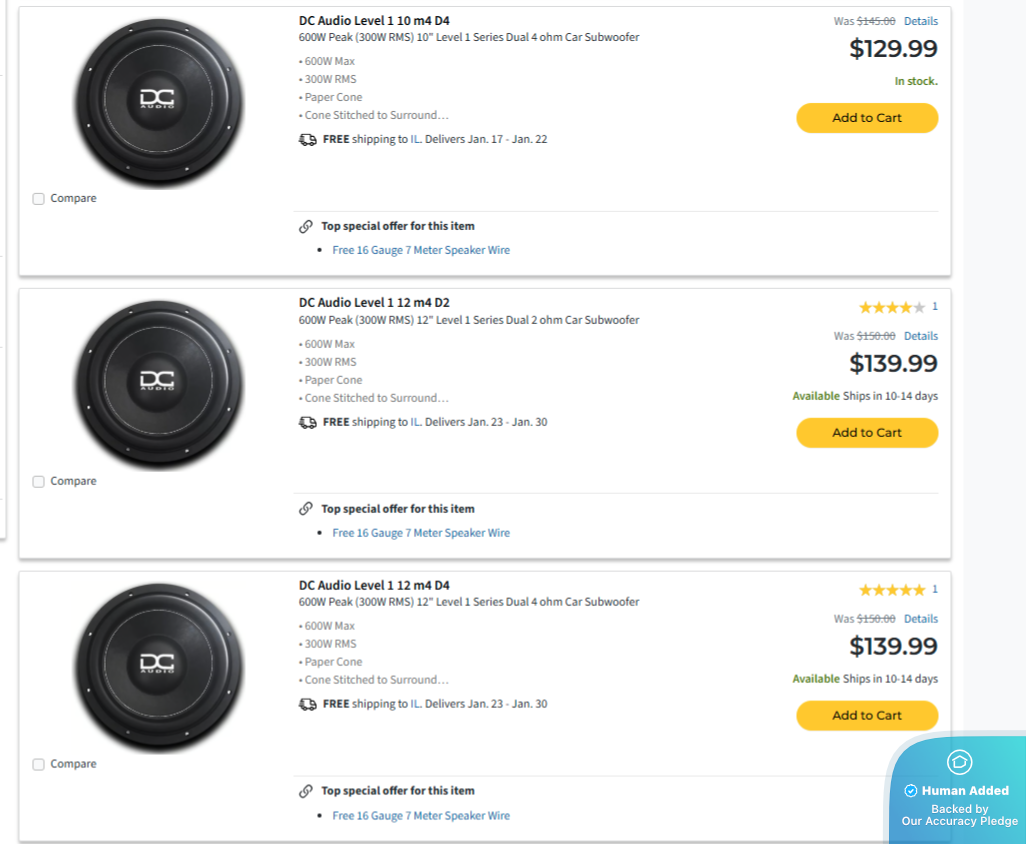Click the house badge icon in Human Added banner
The height and width of the screenshot is (844, 1026).
pos(959,762)
